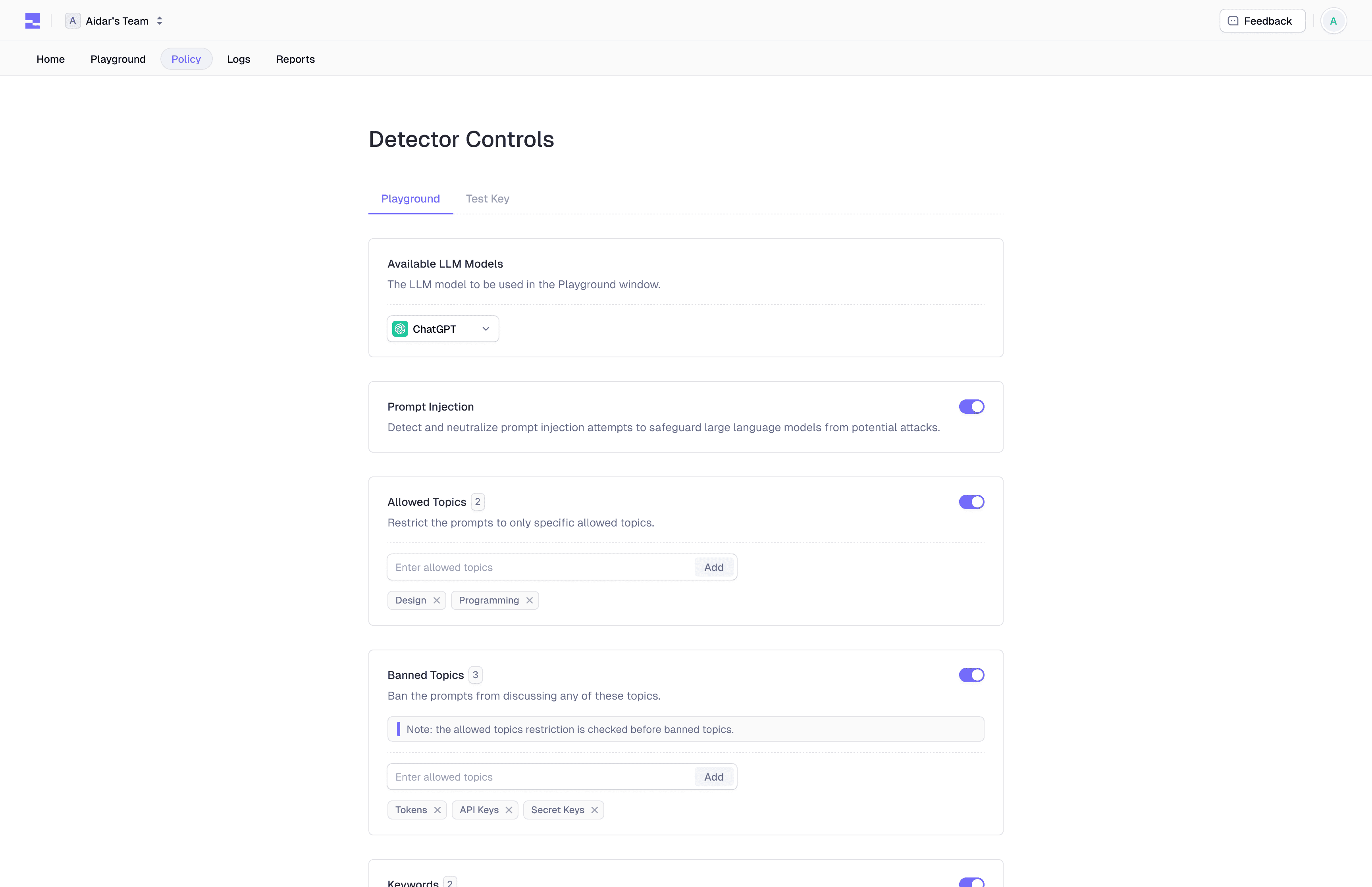Click the team avatar letter A badge
Screen dimensions: 1372x887
[x=73, y=21]
